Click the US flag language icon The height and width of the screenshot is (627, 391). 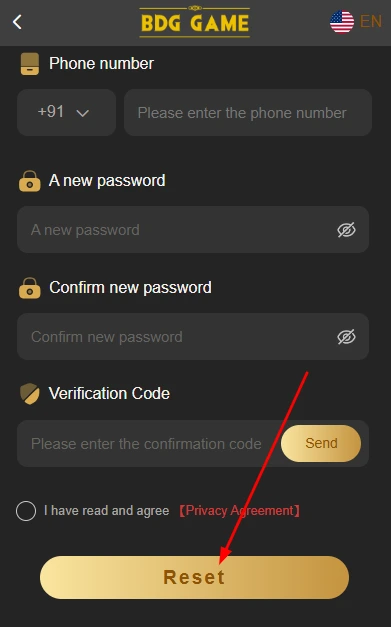[342, 22]
